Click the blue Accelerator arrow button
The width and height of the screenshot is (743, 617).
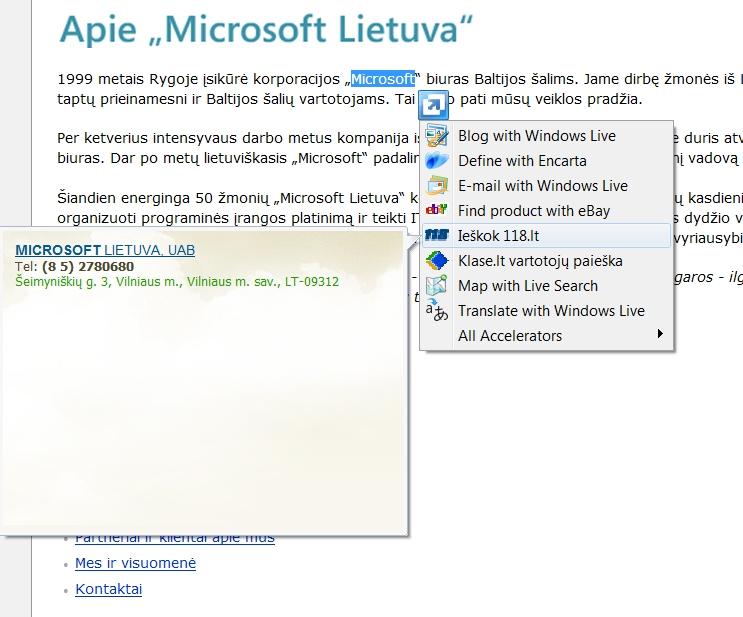(x=433, y=105)
